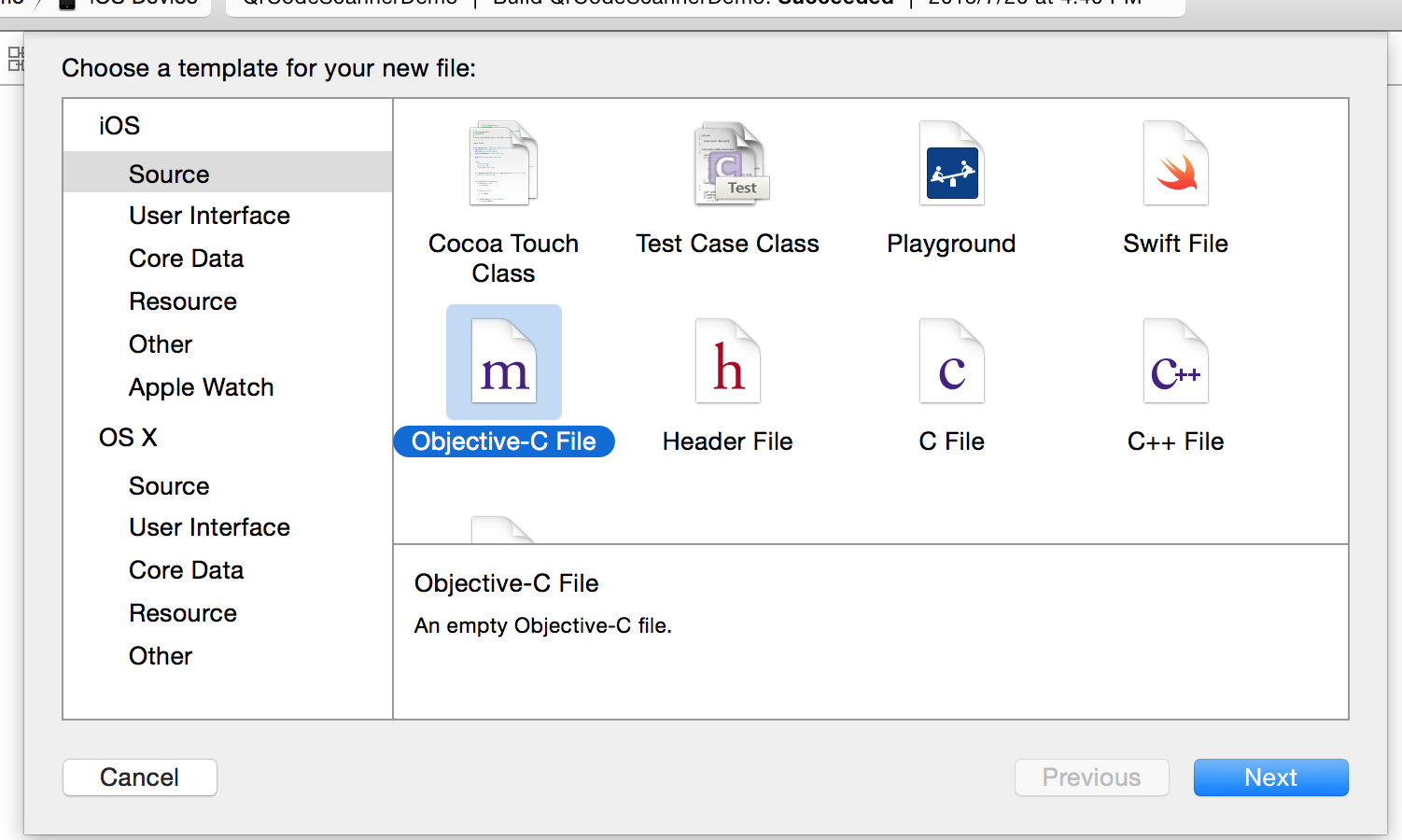Select the Cocoa Touch Class template icon
Image resolution: width=1402 pixels, height=840 pixels.
503,163
